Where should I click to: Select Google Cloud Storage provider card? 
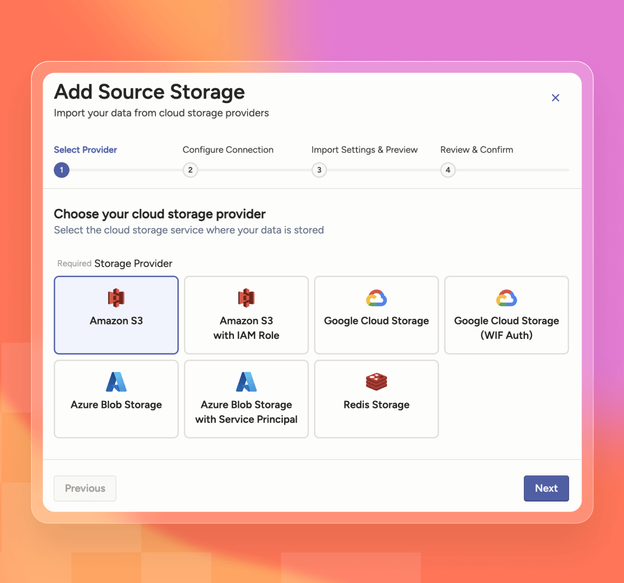click(376, 315)
